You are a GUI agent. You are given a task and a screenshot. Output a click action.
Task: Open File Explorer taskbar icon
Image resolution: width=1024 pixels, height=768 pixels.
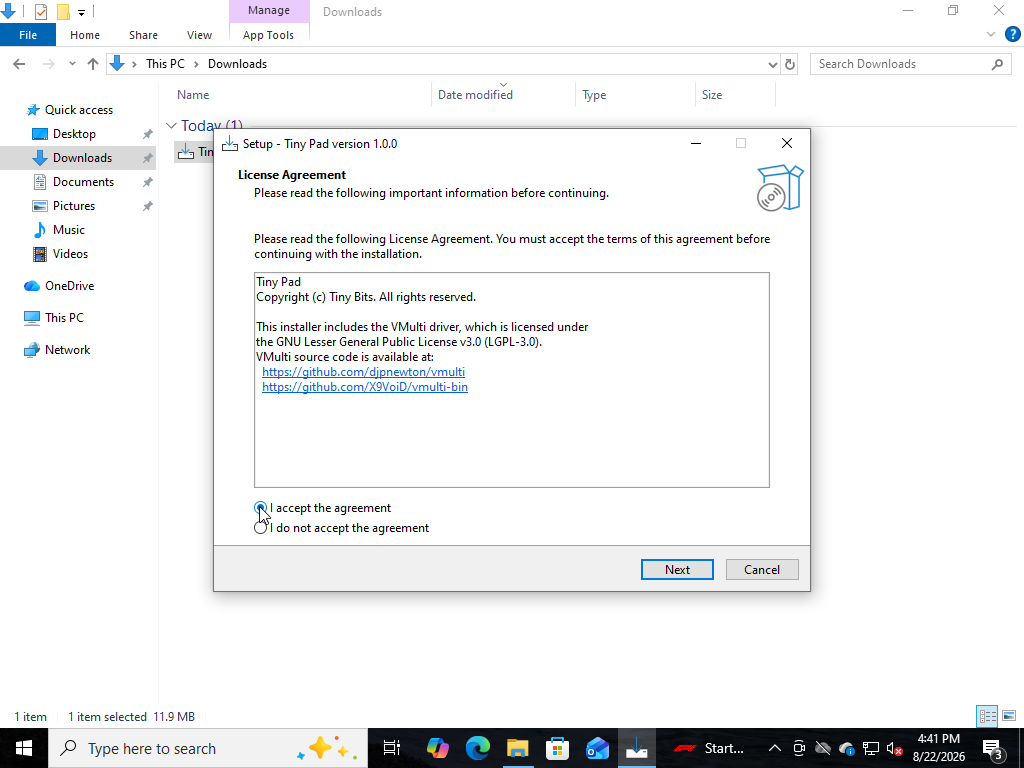click(517, 748)
